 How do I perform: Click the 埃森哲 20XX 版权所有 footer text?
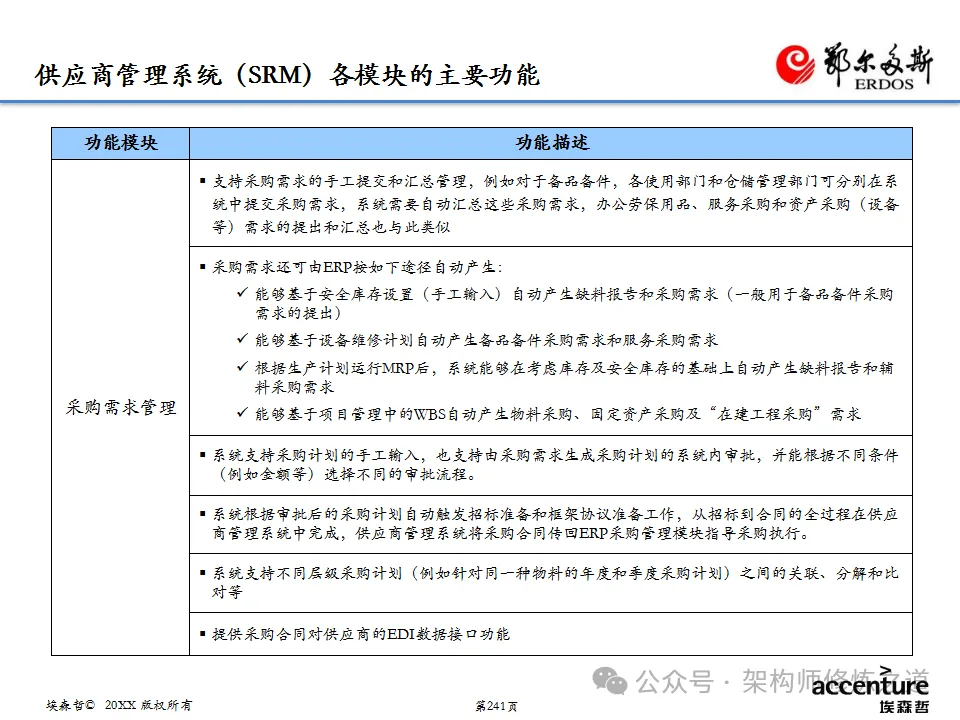[x=119, y=705]
